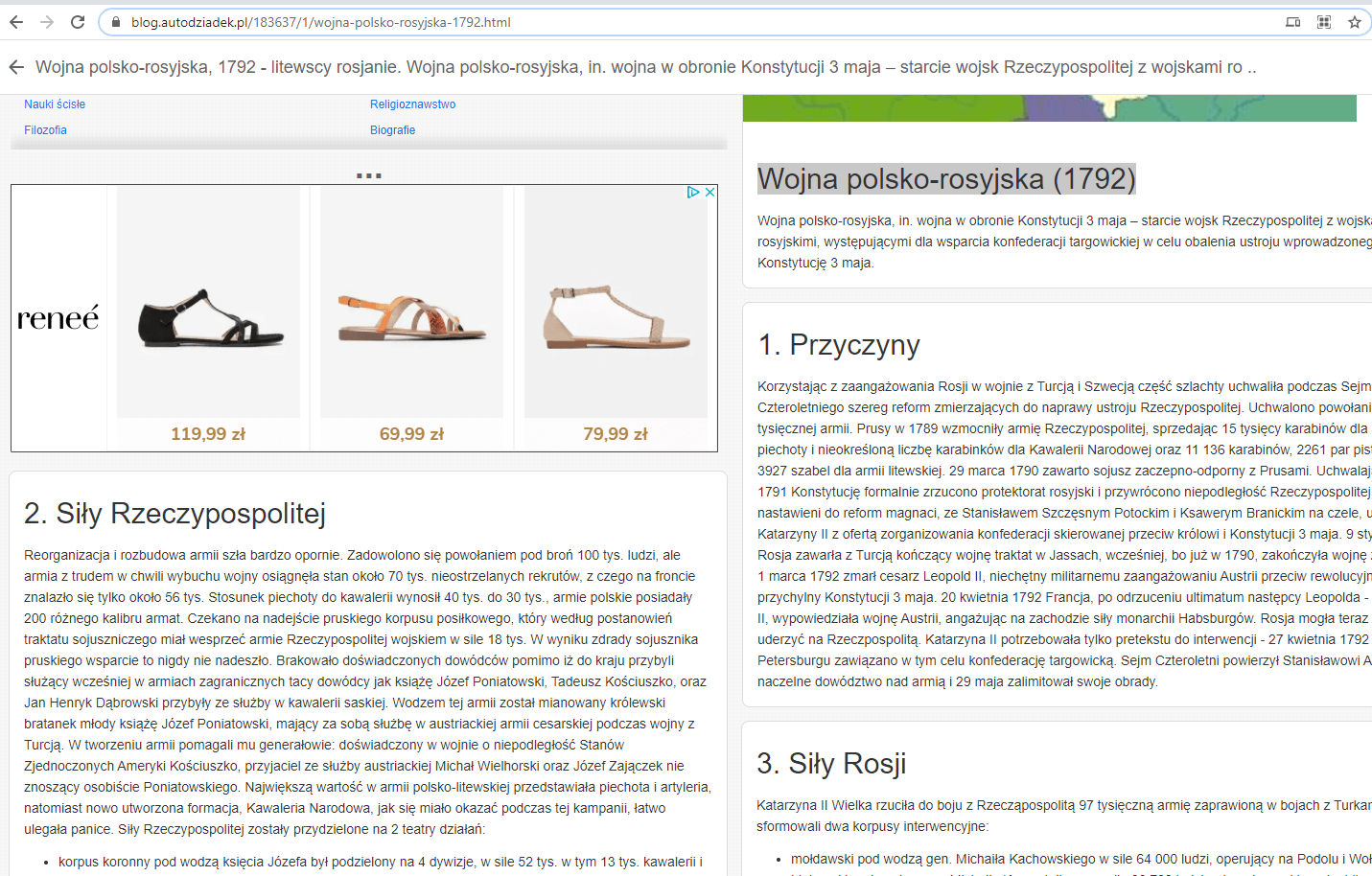The image size is (1372, 876).
Task: Click the address bar URL field
Action: (671, 22)
